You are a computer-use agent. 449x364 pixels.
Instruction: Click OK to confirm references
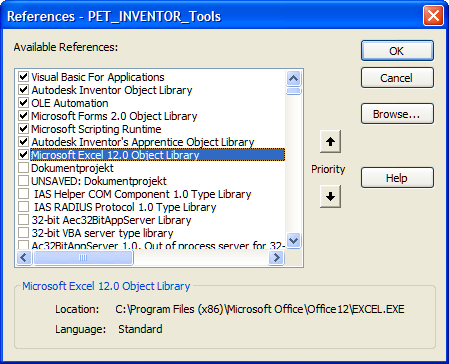397,51
